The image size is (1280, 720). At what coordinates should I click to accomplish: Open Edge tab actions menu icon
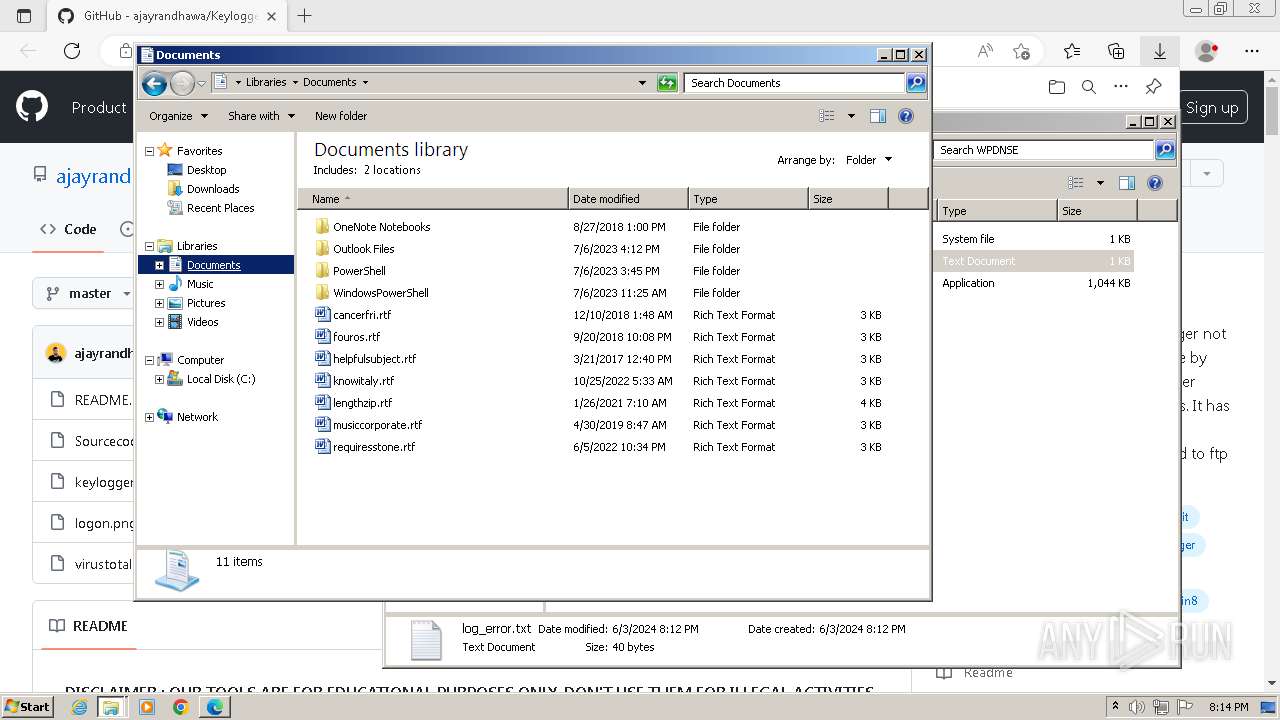[x=24, y=16]
